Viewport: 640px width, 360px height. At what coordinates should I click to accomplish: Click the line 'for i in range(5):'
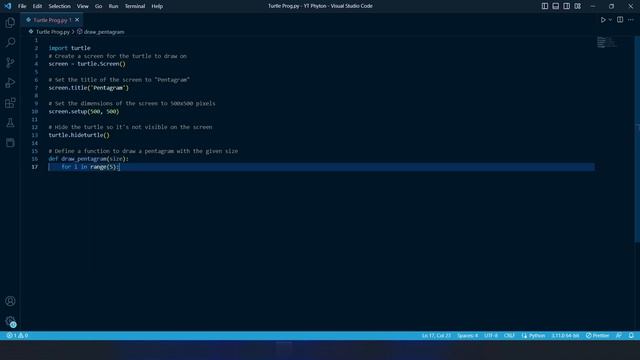(x=91, y=167)
